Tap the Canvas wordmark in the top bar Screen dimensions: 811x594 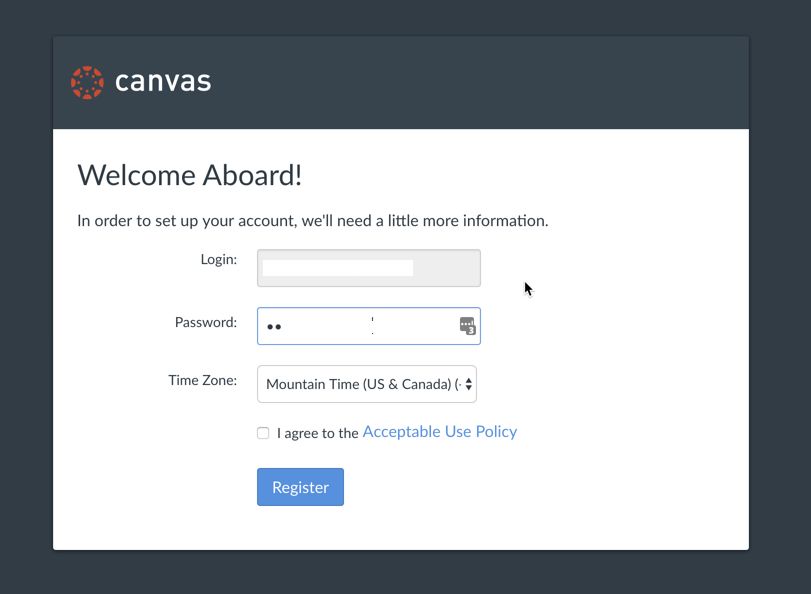(164, 82)
